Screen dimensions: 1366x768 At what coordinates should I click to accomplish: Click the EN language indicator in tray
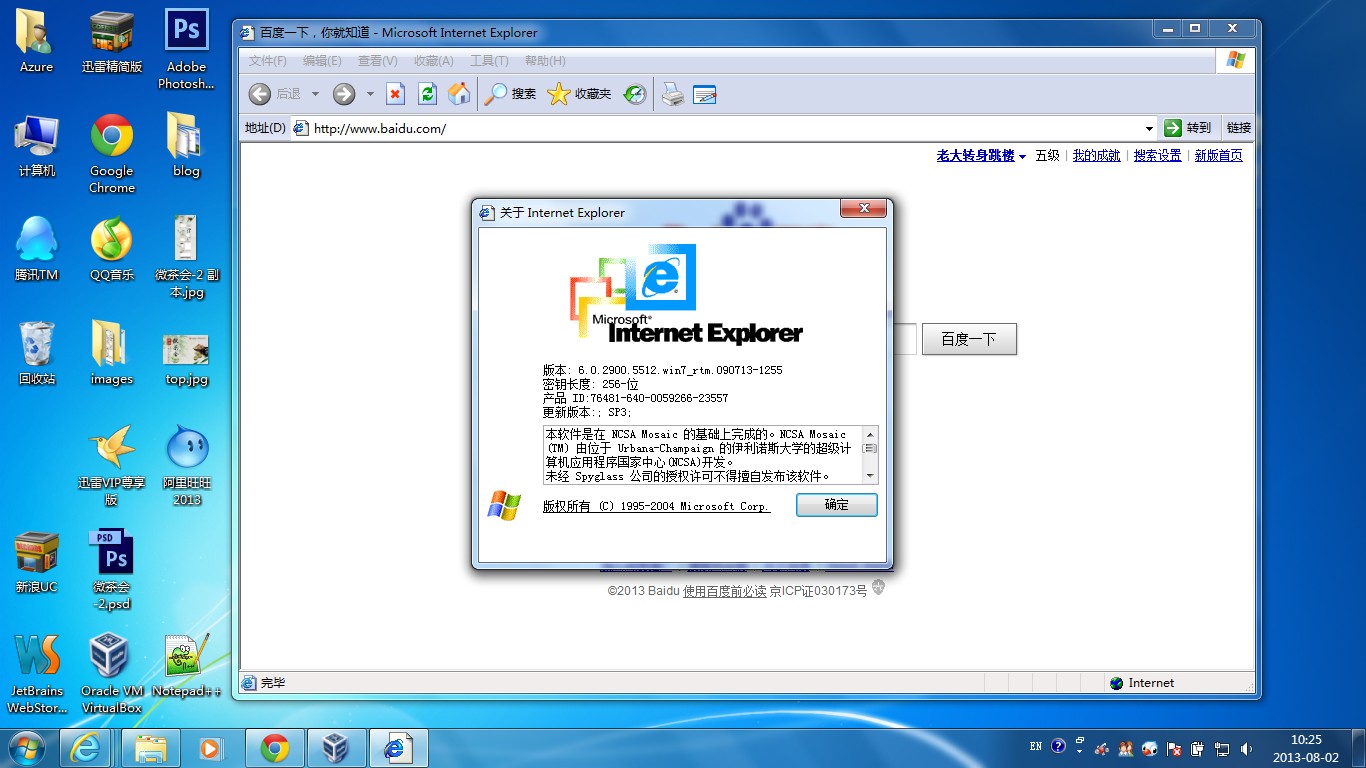(1036, 746)
